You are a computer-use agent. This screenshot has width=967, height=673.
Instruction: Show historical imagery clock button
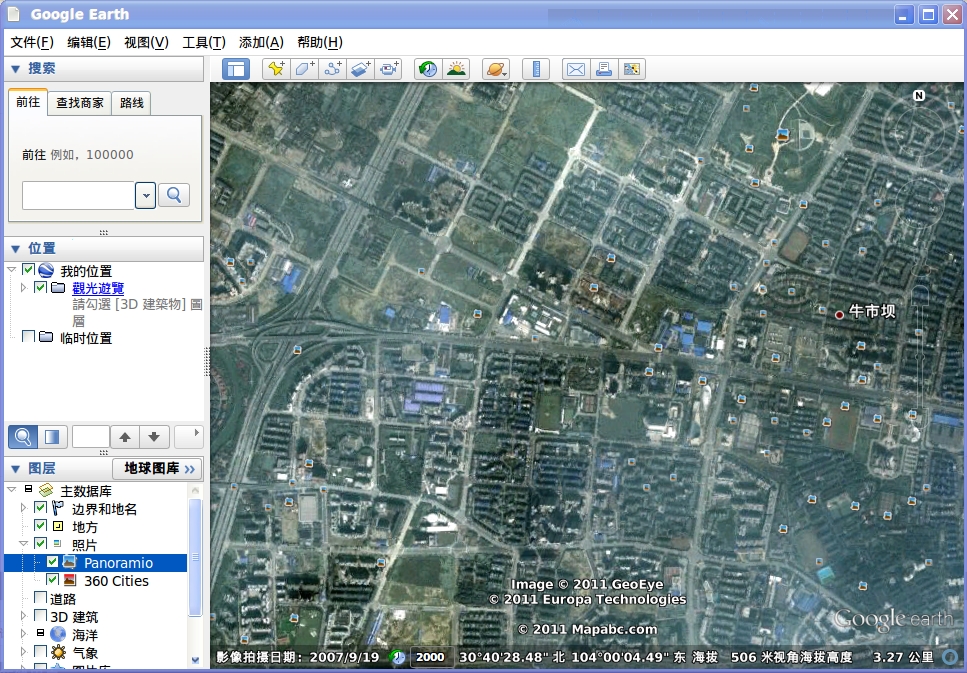pyautogui.click(x=428, y=69)
